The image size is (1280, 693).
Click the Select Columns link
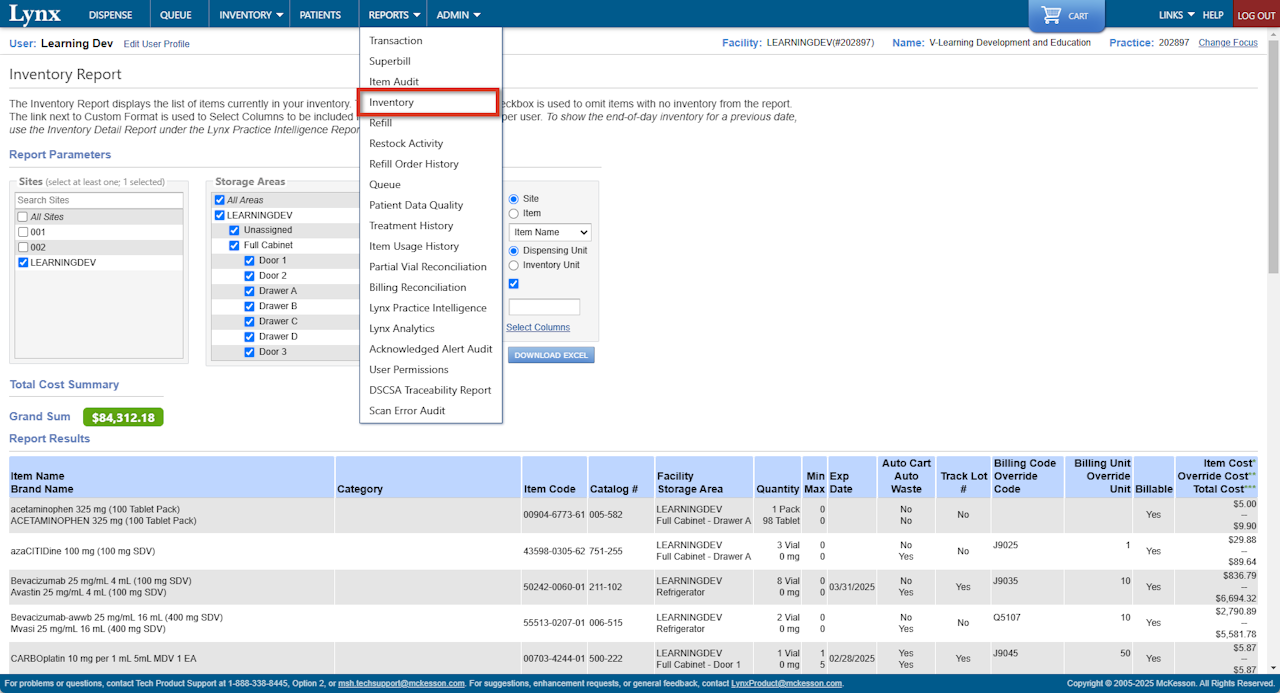point(538,327)
